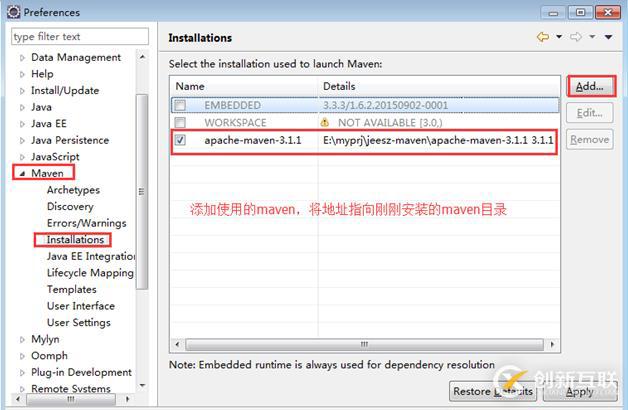Click the type filter text field
This screenshot has width=628, height=410.
click(80, 36)
